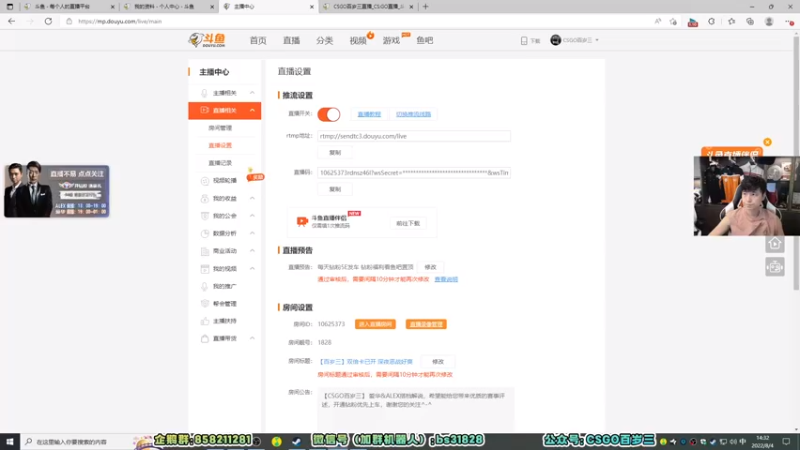Image resolution: width=800 pixels, height=450 pixels.
Task: Open 分类 in the top navigation
Action: [x=324, y=40]
